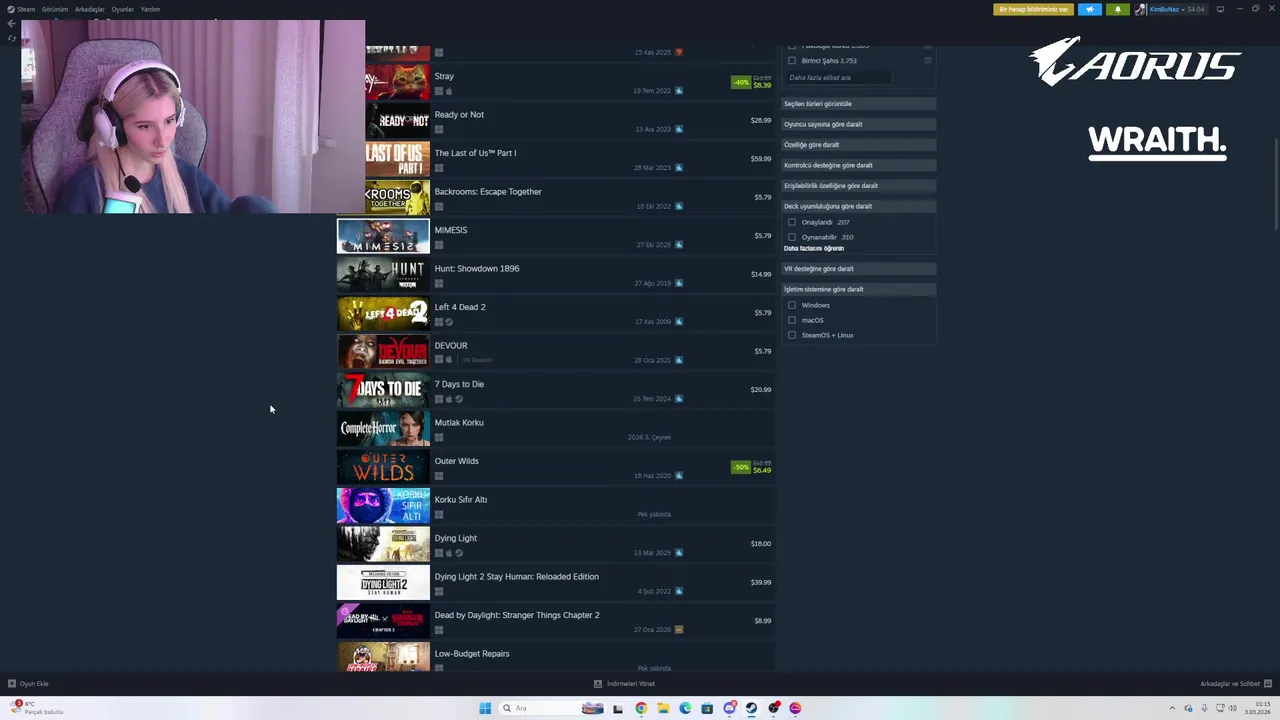
Task: Open the Left 4 Dead 2 listing
Action: click(555, 313)
